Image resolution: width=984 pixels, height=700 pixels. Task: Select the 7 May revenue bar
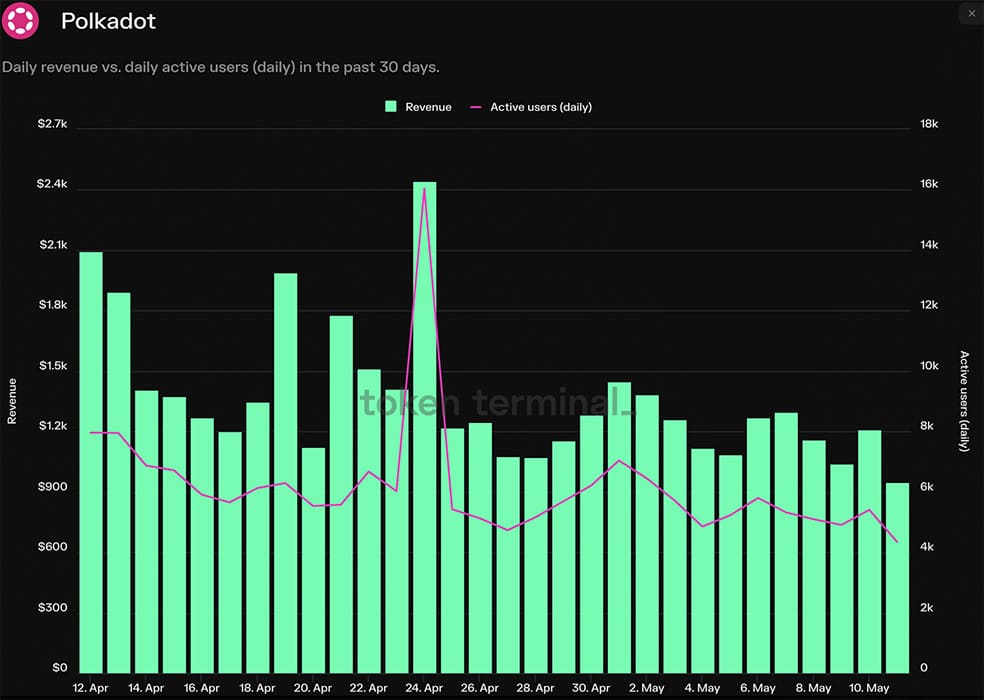tap(786, 543)
